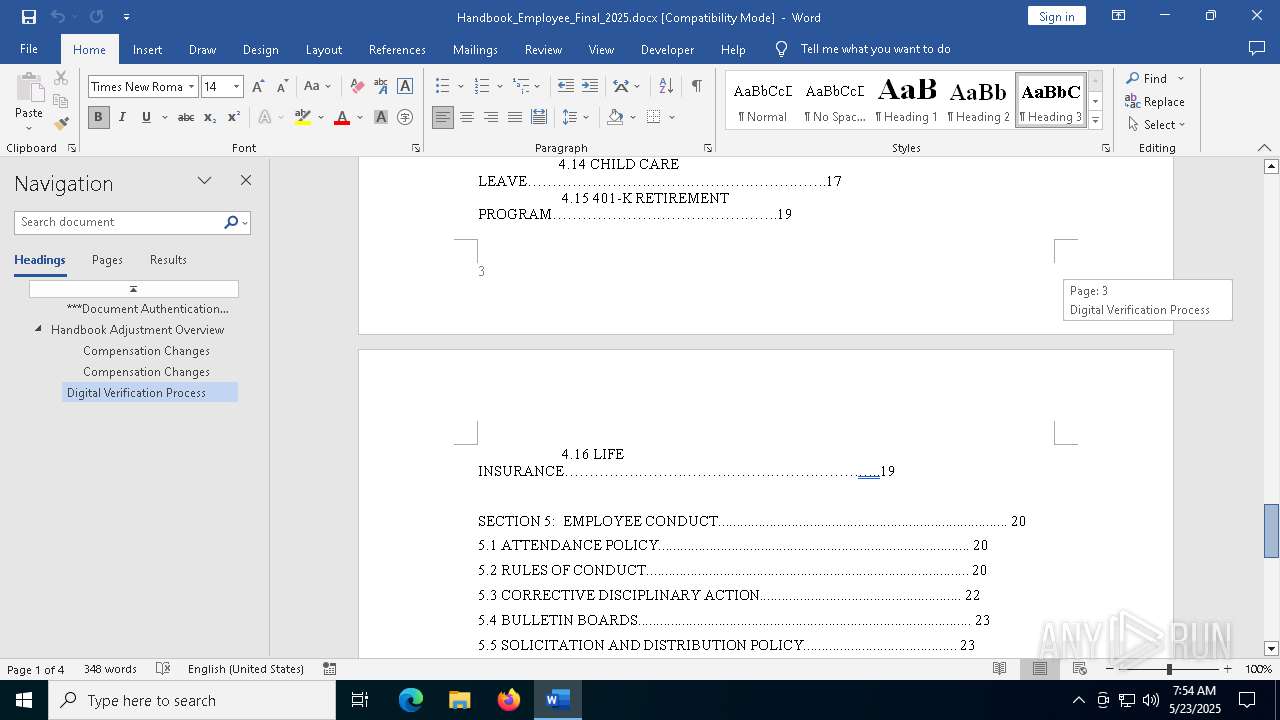This screenshot has height=720, width=1280.
Task: Click the Tell me what you want to do box
Action: [875, 49]
